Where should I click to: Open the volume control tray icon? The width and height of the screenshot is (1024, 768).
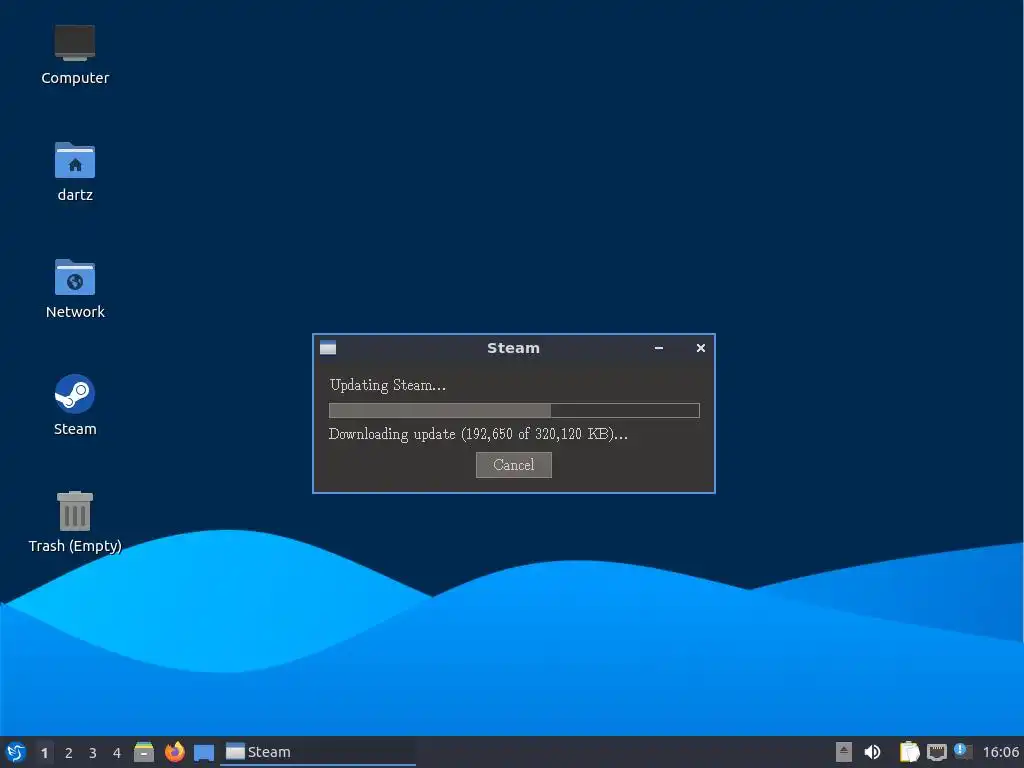point(872,752)
